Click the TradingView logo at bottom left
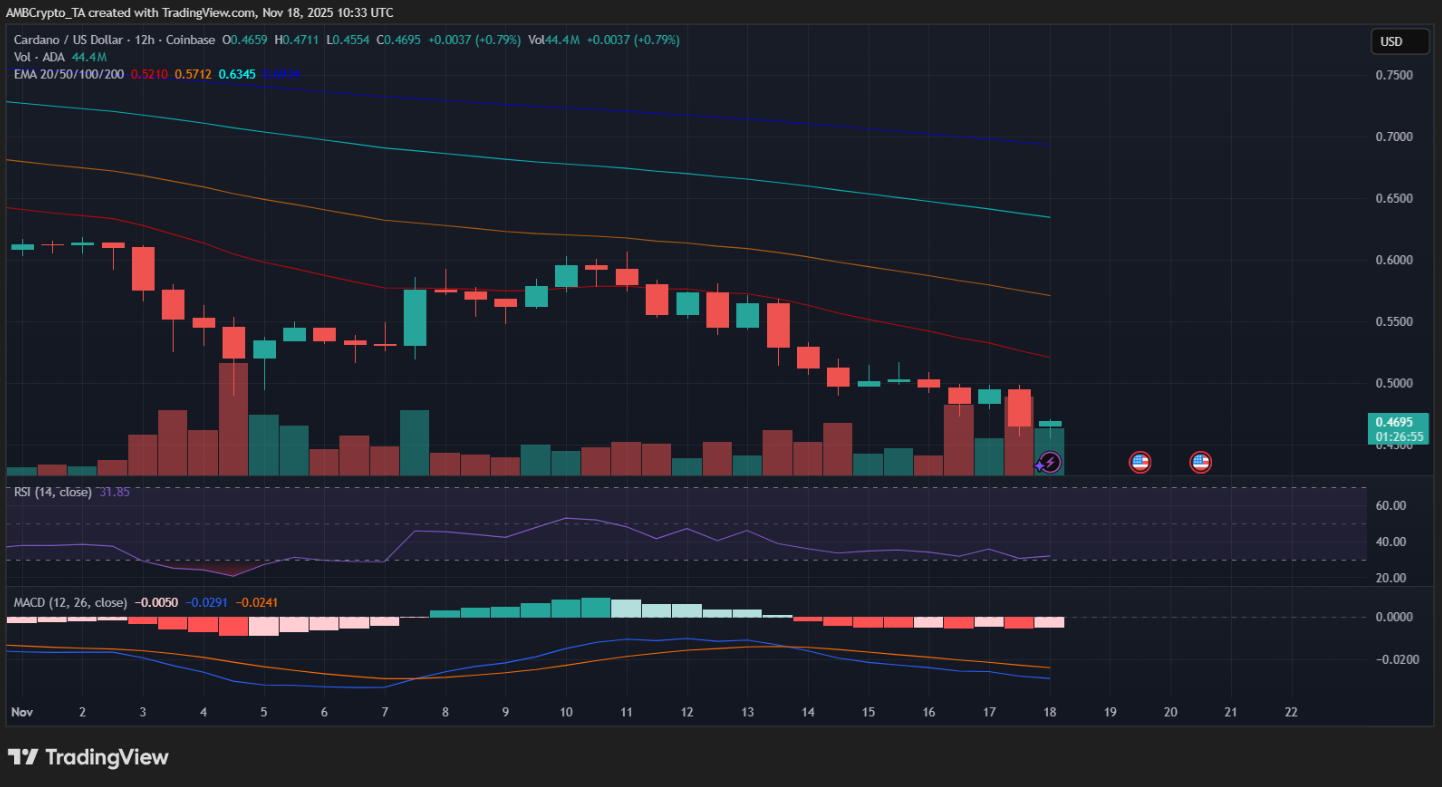Image resolution: width=1442 pixels, height=787 pixels. [88, 757]
